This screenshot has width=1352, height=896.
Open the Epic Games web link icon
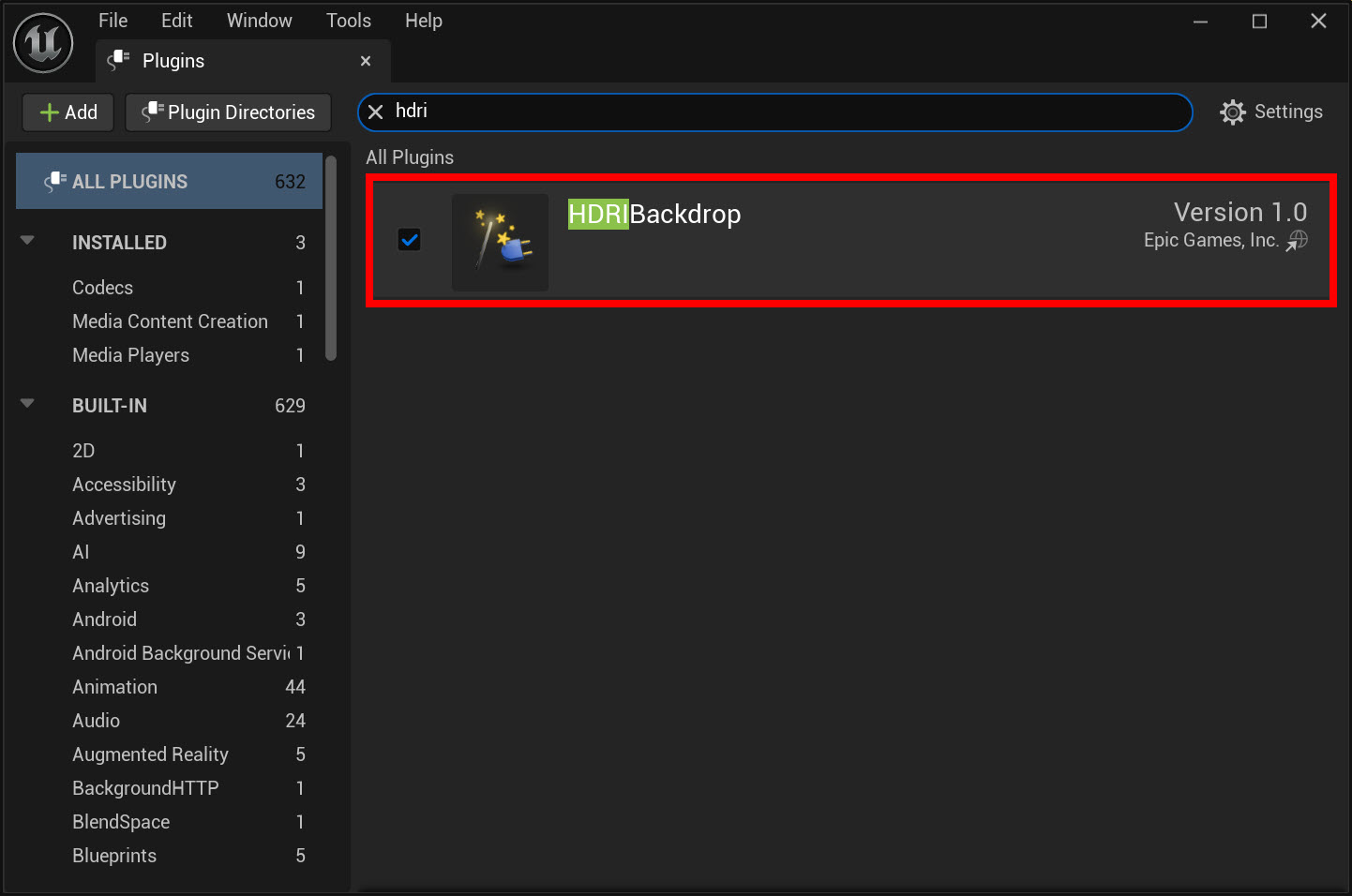click(x=1298, y=241)
